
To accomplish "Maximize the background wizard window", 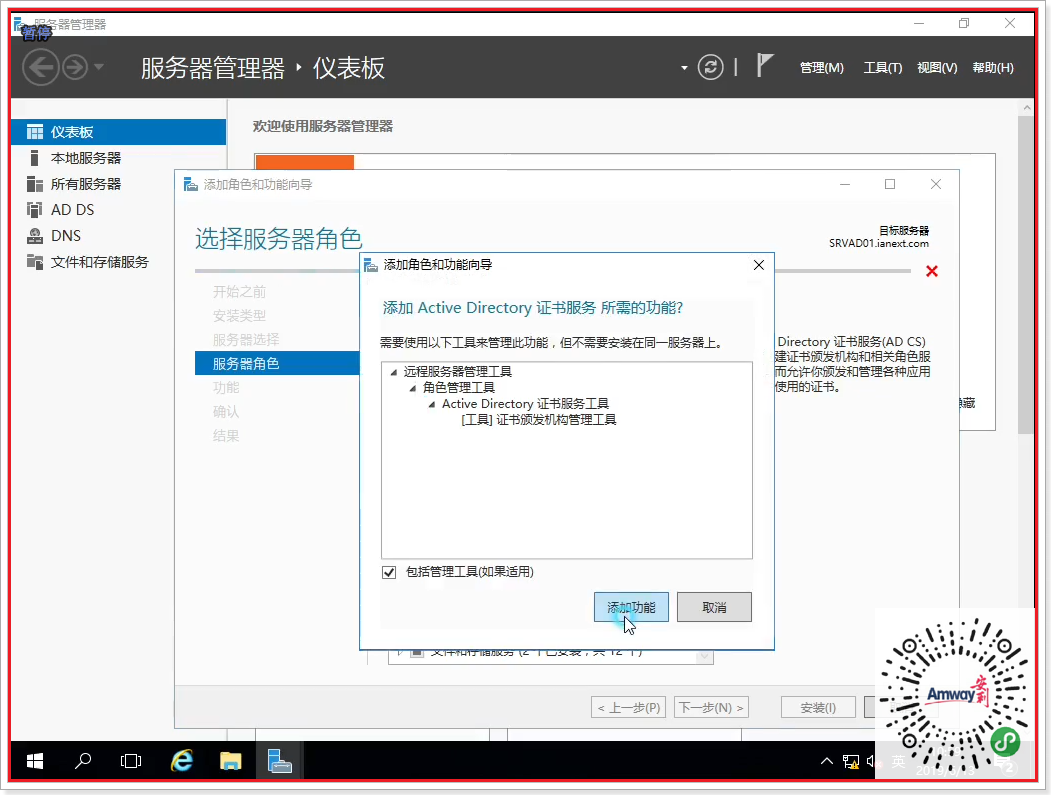I will pyautogui.click(x=890, y=184).
